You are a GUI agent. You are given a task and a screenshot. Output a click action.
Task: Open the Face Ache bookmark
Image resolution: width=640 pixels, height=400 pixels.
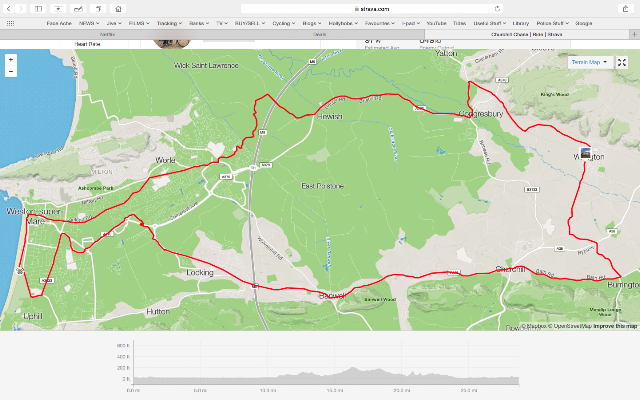[x=59, y=23]
